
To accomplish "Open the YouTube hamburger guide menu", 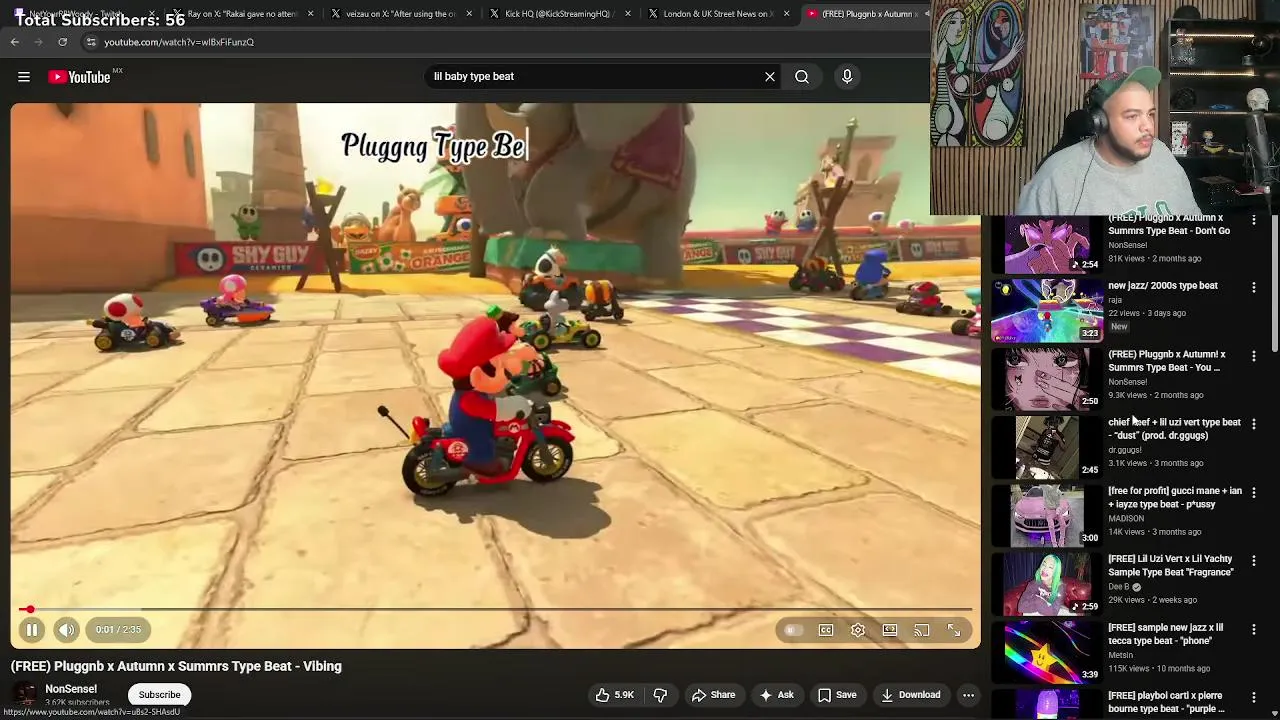I will (x=24, y=77).
